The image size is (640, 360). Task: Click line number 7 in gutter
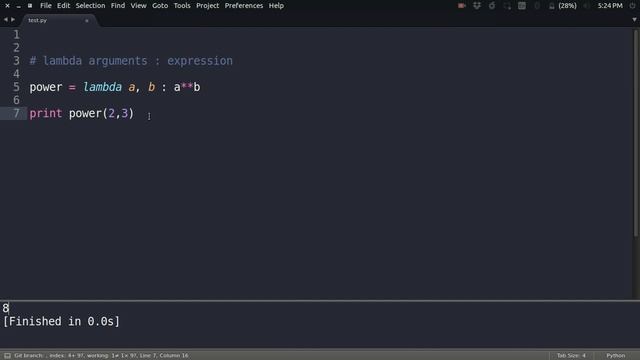coord(16,113)
